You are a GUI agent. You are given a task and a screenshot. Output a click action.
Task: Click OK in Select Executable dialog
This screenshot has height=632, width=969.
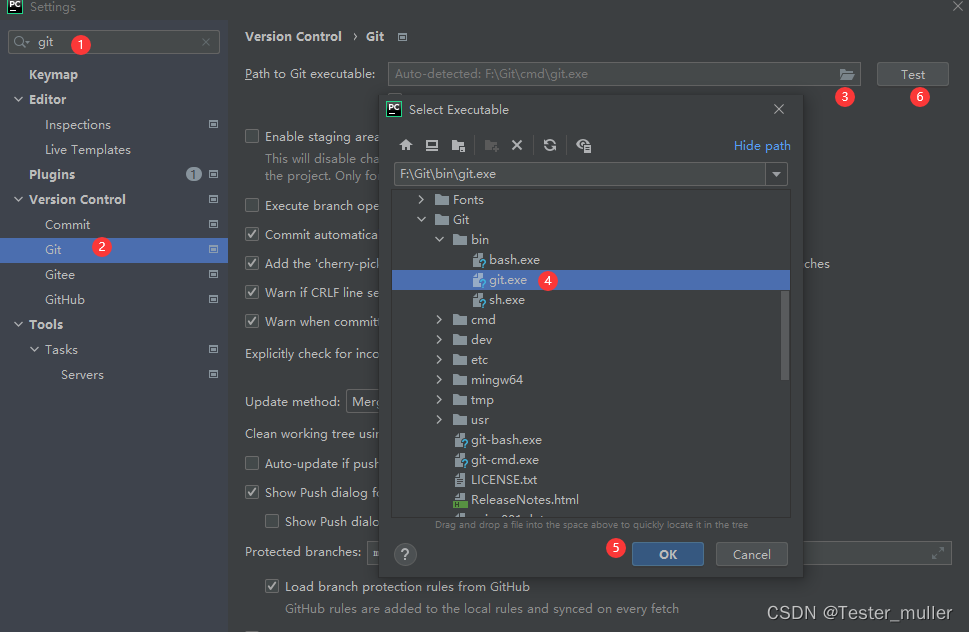click(x=667, y=554)
